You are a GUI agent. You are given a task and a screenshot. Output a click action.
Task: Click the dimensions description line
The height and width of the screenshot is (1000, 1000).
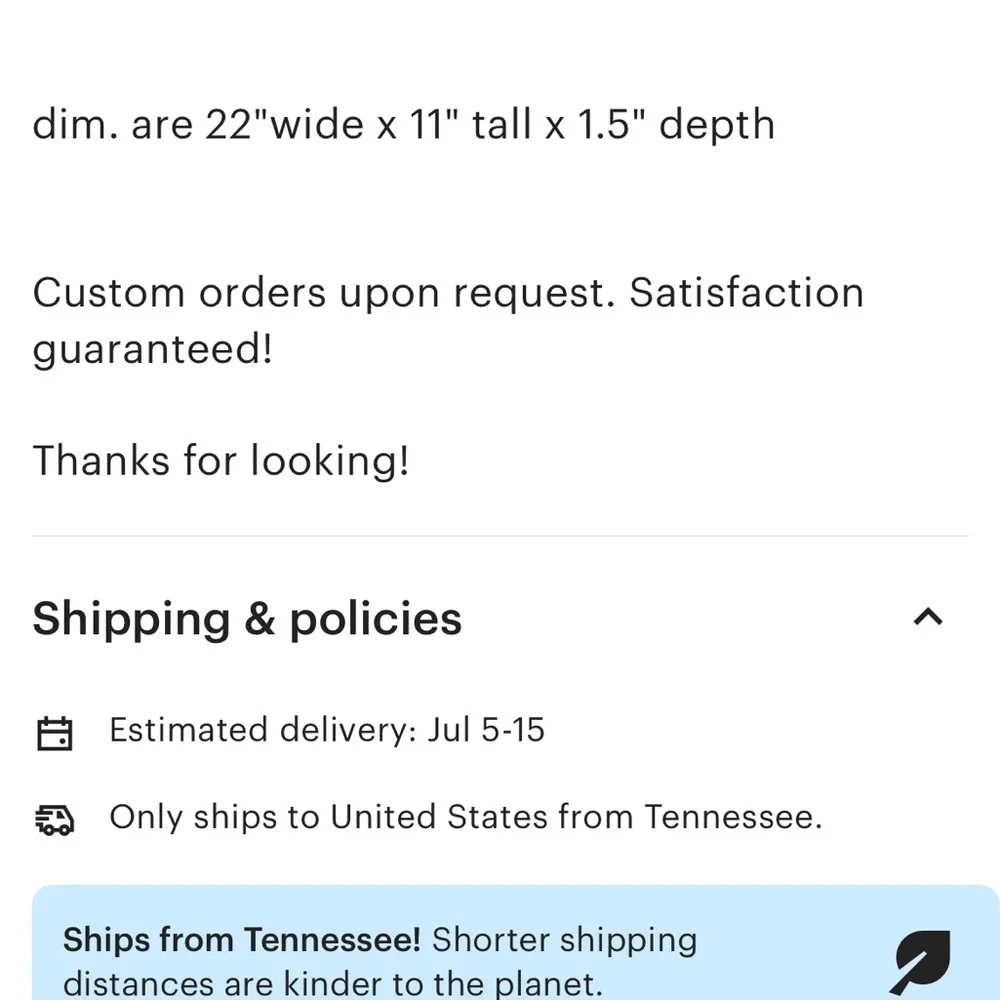tap(404, 124)
